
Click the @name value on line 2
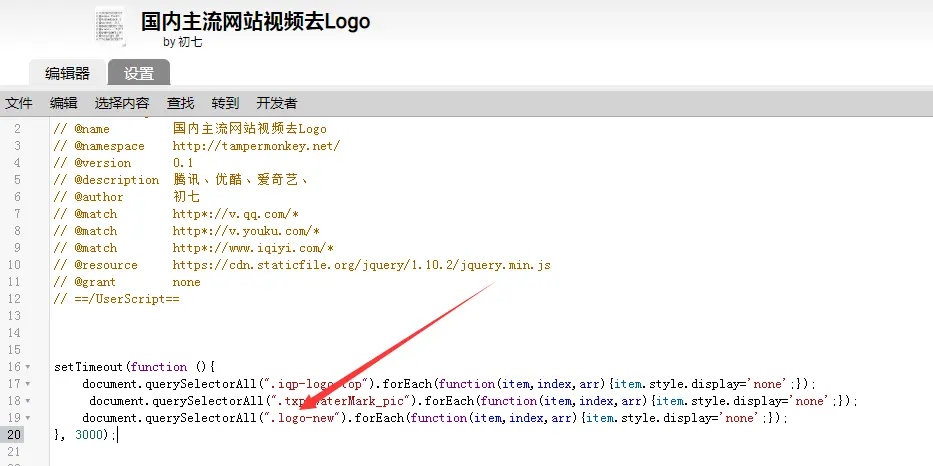[250, 129]
